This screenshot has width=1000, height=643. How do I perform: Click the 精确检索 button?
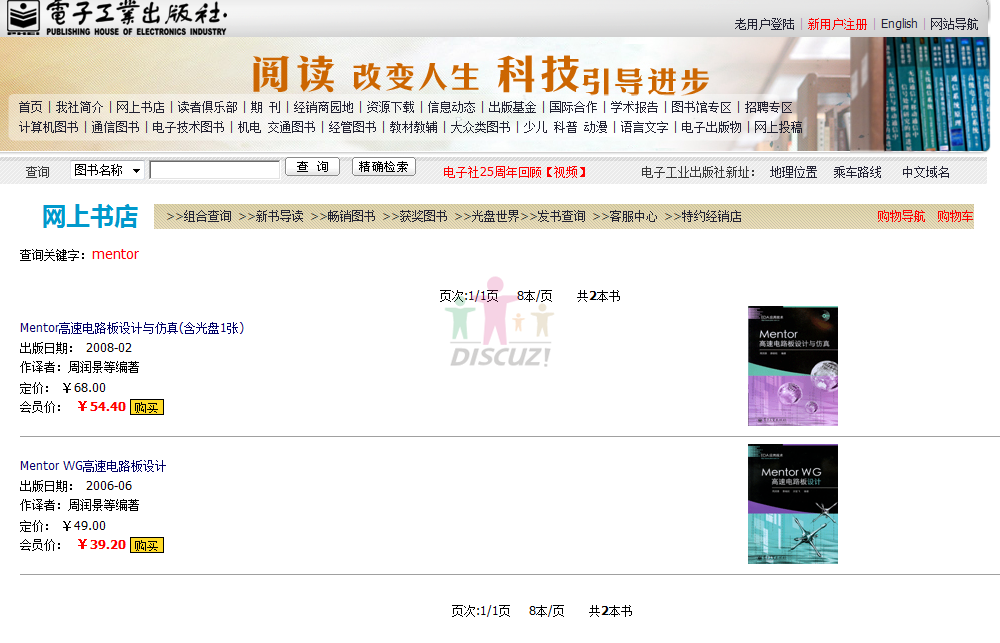pos(384,167)
